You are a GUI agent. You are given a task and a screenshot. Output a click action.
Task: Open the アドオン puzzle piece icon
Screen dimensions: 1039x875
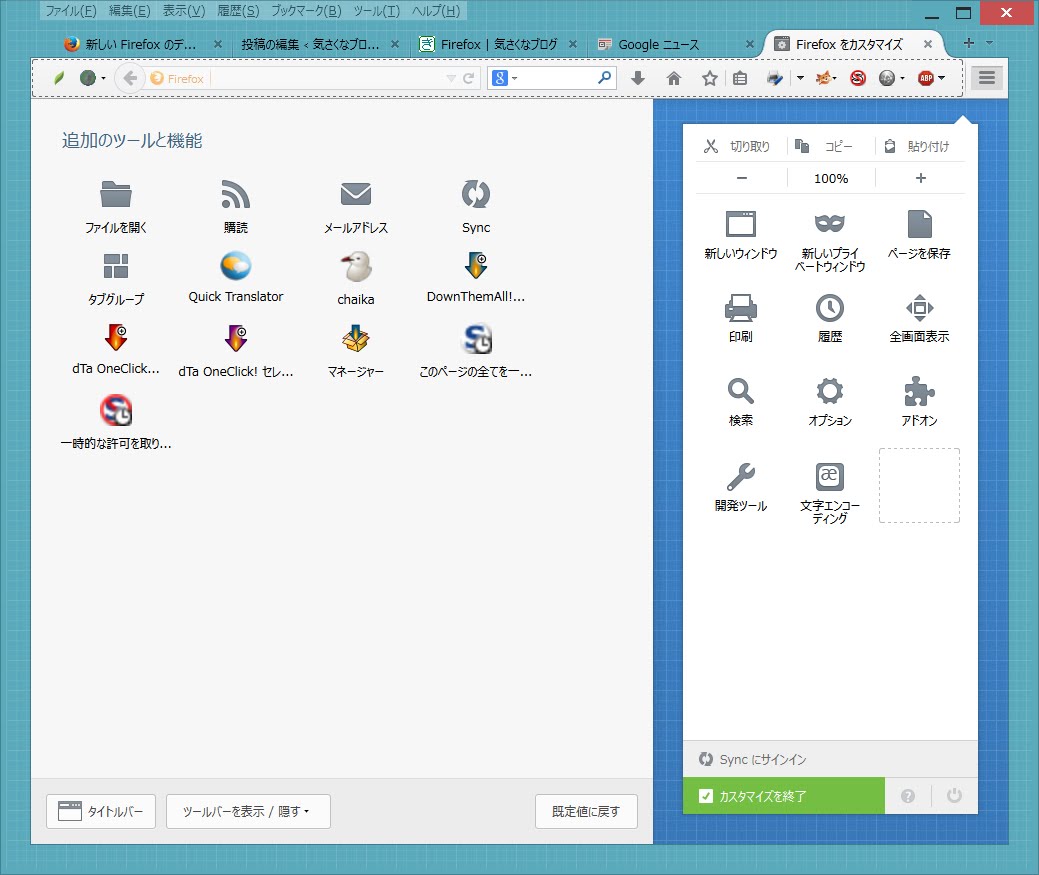(919, 391)
